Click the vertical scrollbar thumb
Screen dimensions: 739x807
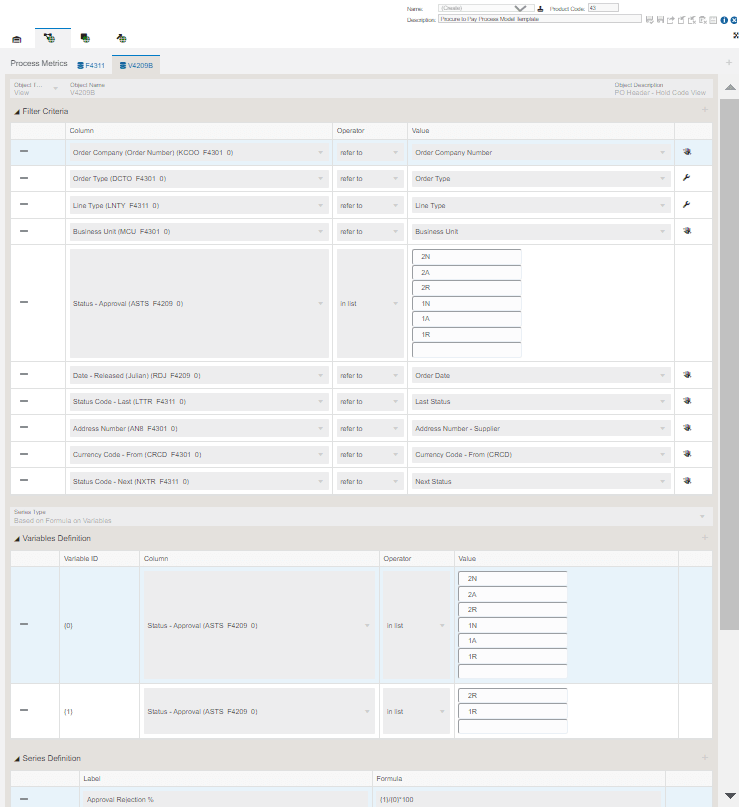tap(729, 364)
